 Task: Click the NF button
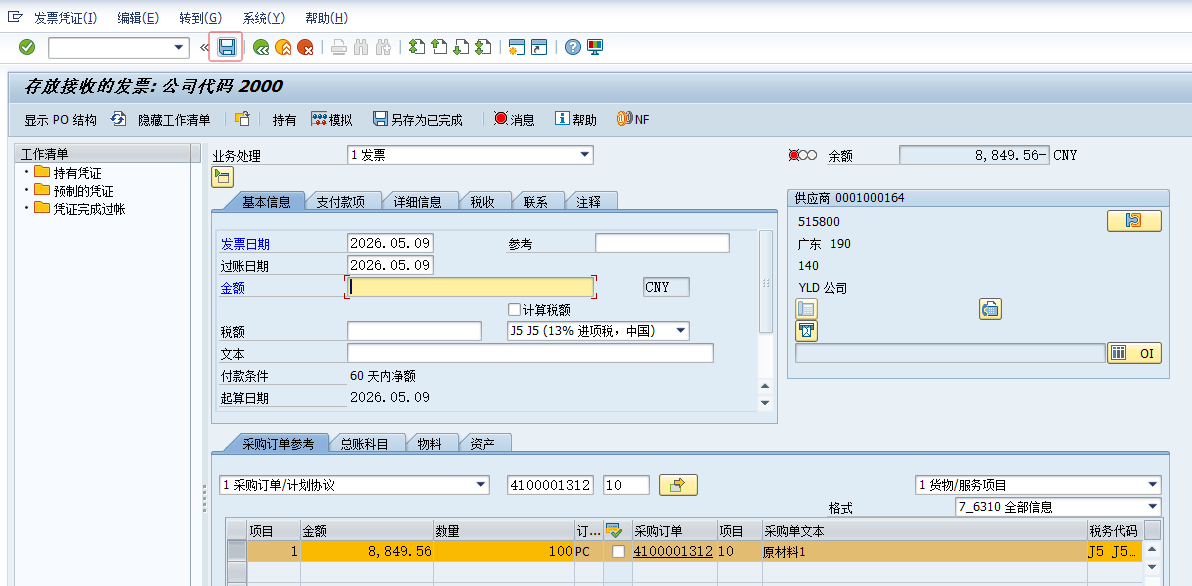[632, 119]
